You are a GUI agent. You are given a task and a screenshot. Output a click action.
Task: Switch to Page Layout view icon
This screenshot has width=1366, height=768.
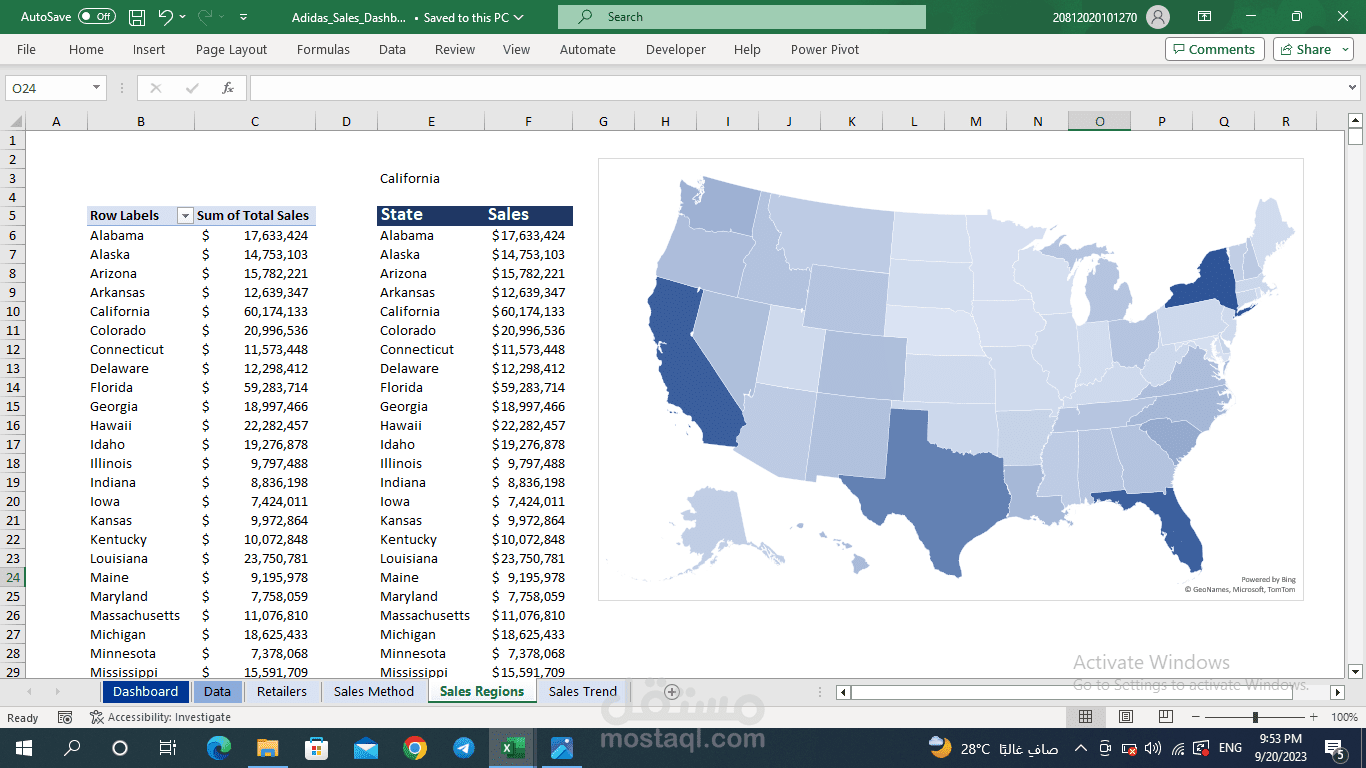(x=1126, y=717)
